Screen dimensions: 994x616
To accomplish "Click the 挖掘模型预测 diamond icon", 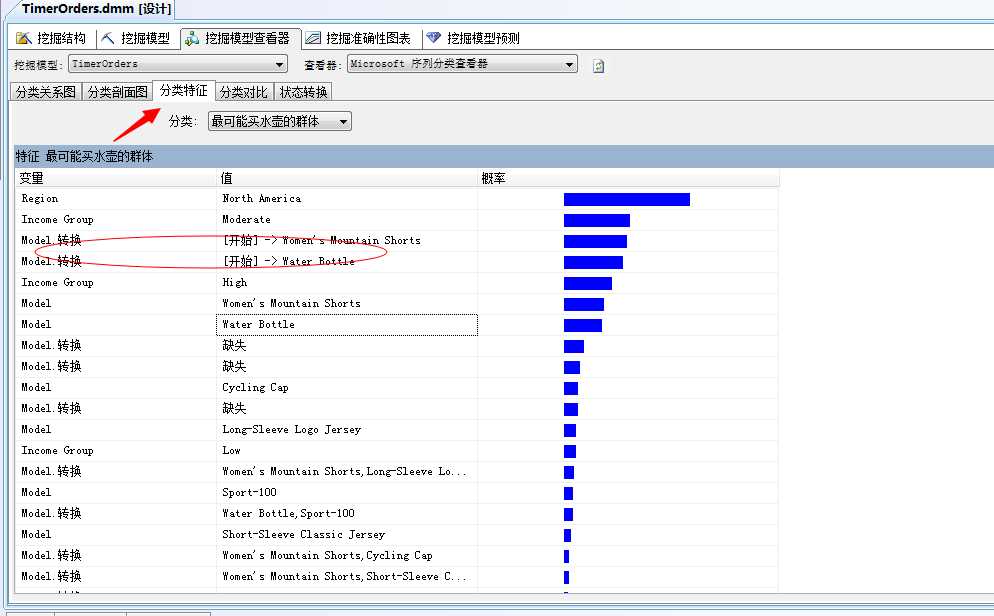I will pos(434,38).
